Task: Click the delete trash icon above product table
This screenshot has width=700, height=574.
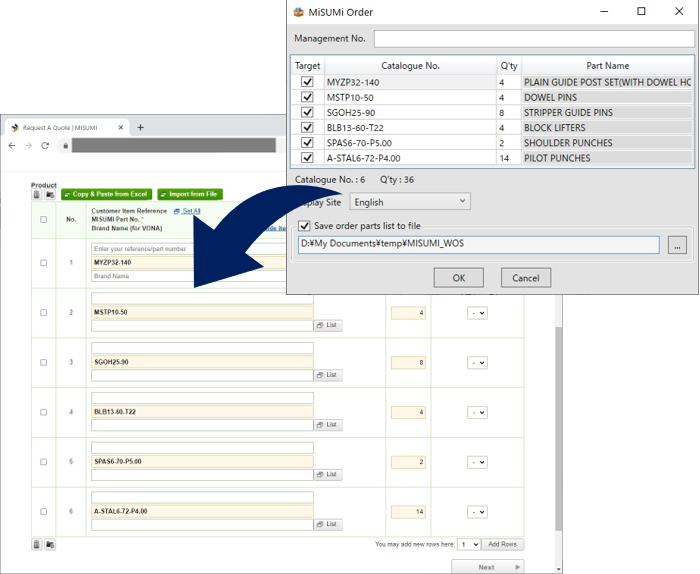Action: 37,195
